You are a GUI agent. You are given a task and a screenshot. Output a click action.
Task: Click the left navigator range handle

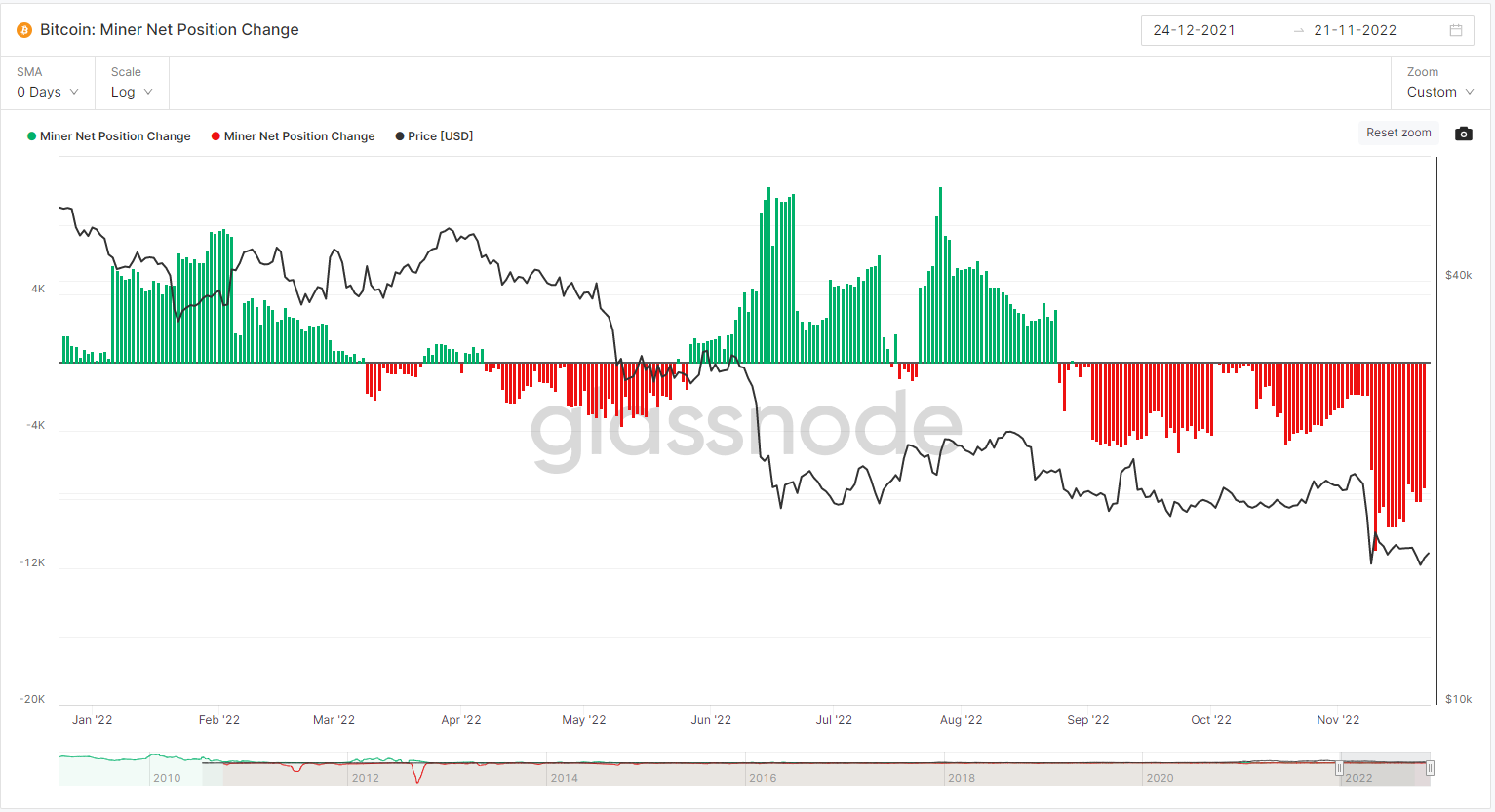[1339, 768]
